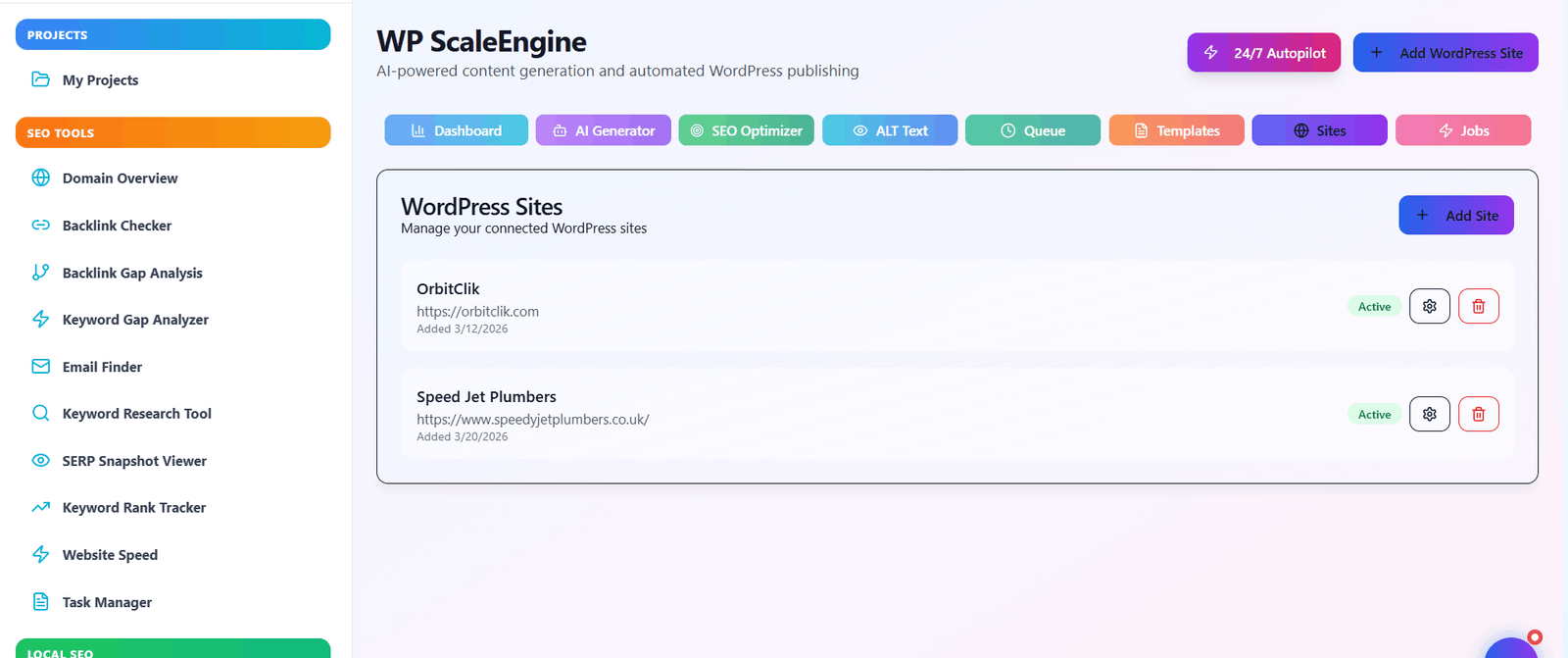Open My Projects in the sidebar
The width and height of the screenshot is (1568, 658).
[x=100, y=80]
